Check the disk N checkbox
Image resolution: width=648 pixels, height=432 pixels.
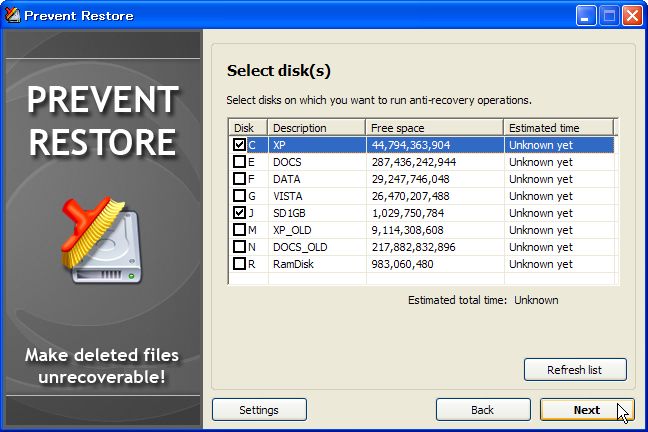239,247
